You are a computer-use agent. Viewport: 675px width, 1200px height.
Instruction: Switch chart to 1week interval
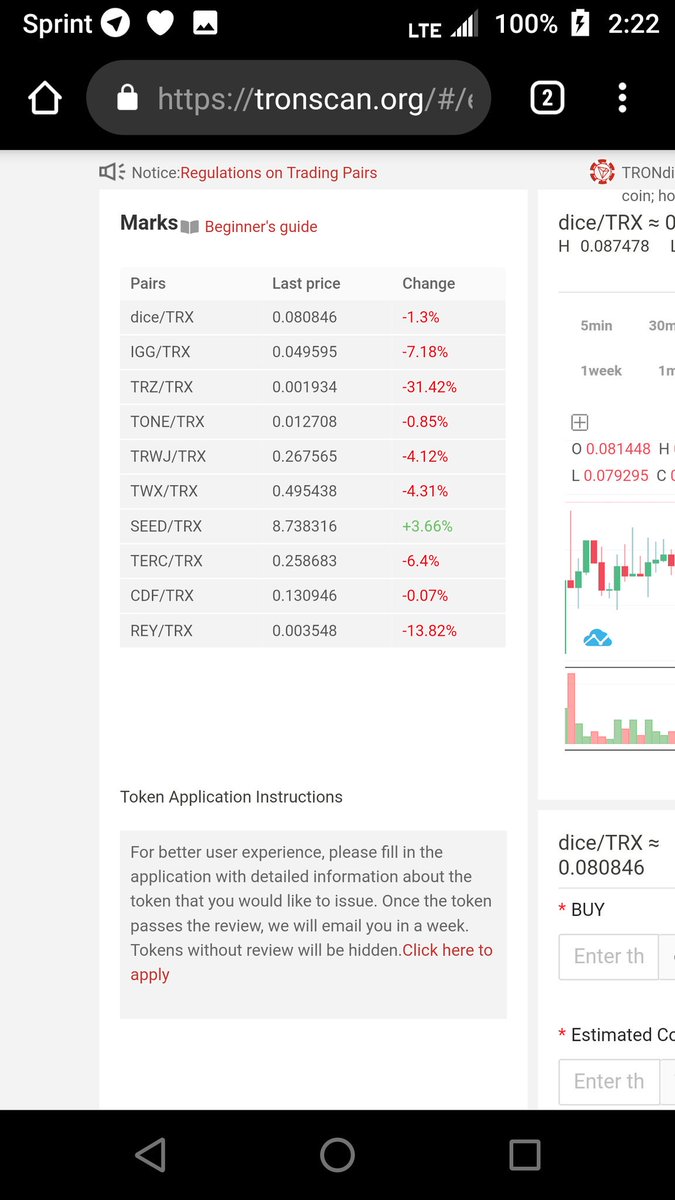tap(601, 371)
